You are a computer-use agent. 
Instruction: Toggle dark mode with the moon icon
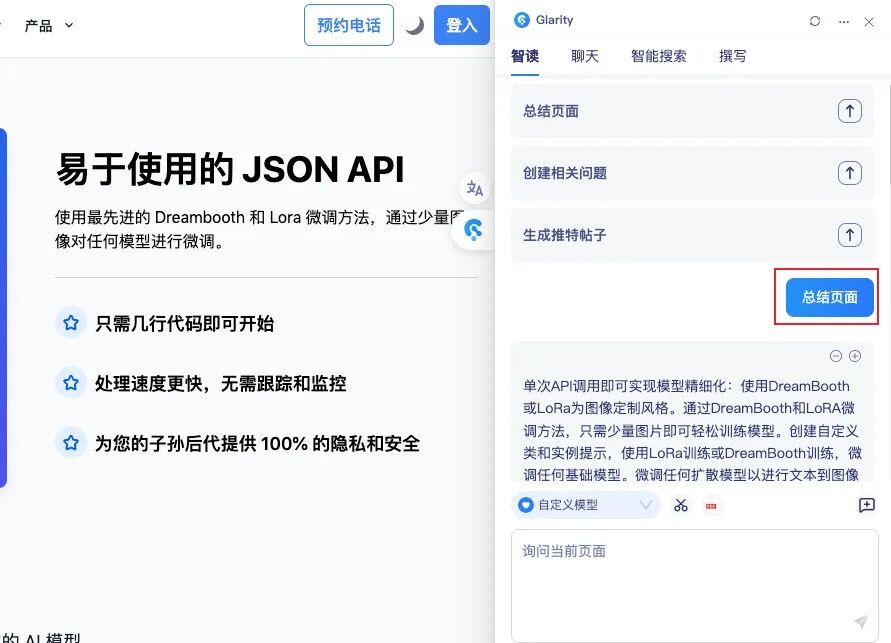click(x=414, y=26)
